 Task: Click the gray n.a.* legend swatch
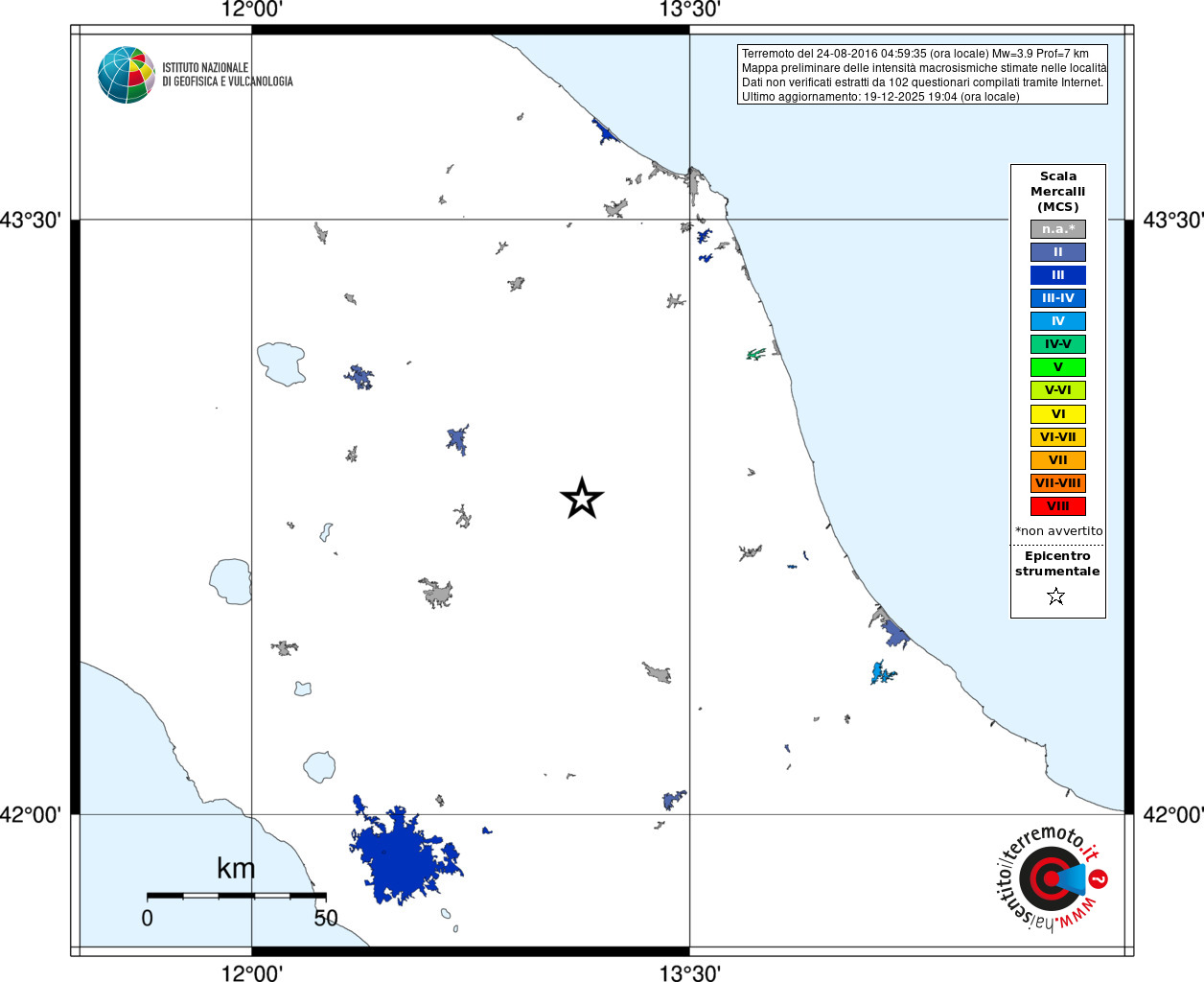pyautogui.click(x=1058, y=229)
